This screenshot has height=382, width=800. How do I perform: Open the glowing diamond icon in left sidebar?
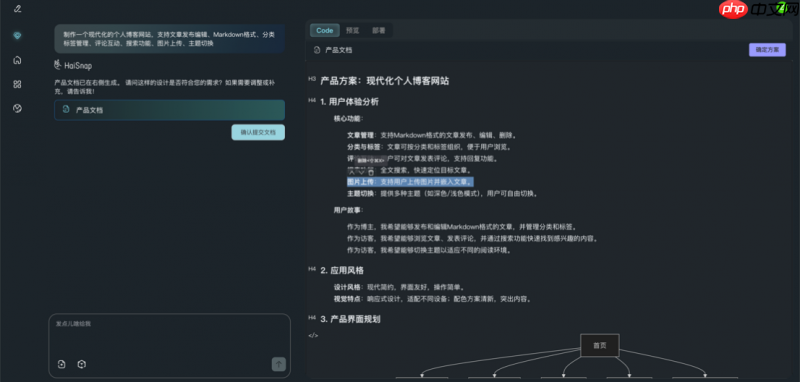(x=18, y=35)
